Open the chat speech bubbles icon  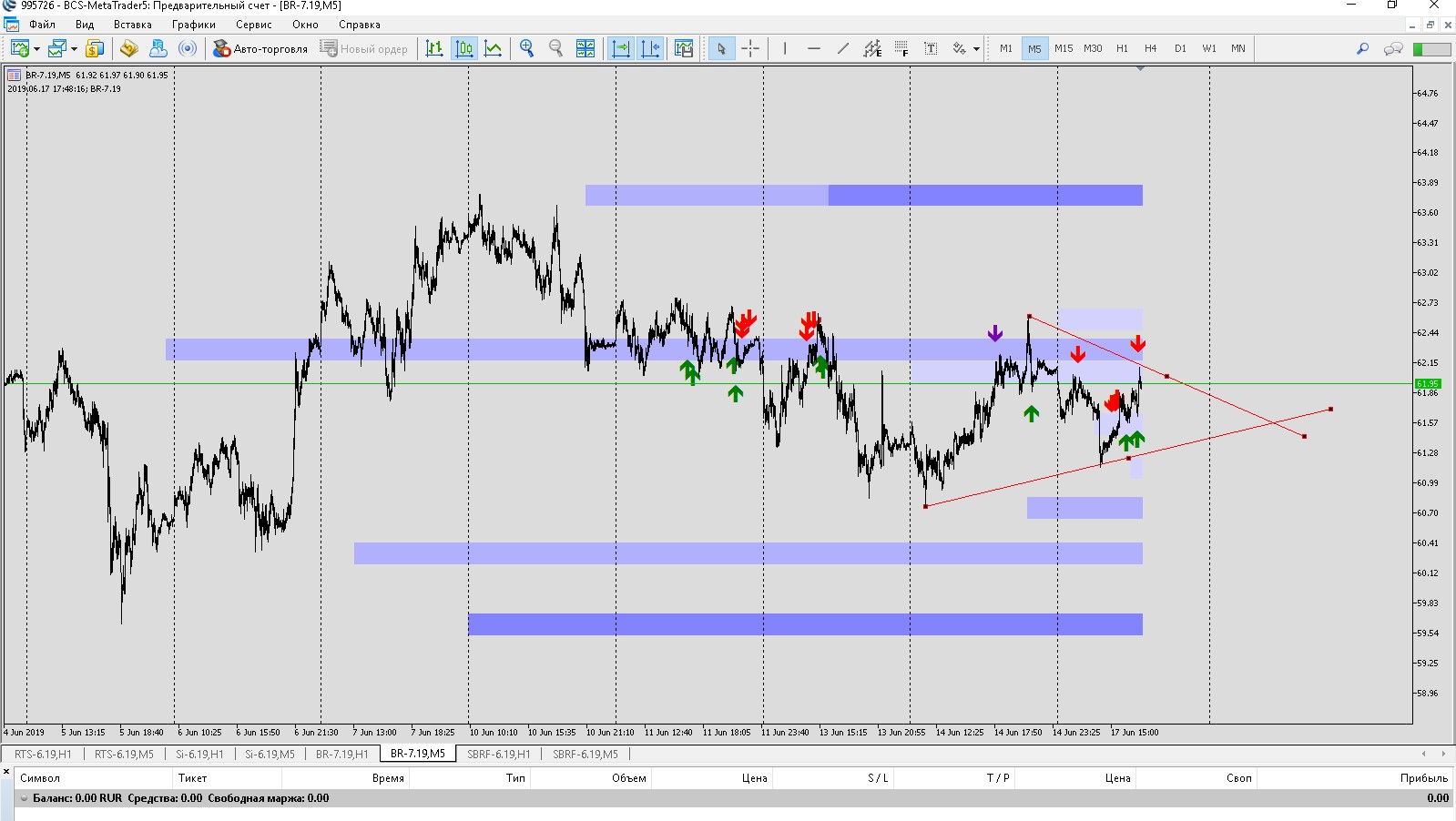pos(1393,48)
